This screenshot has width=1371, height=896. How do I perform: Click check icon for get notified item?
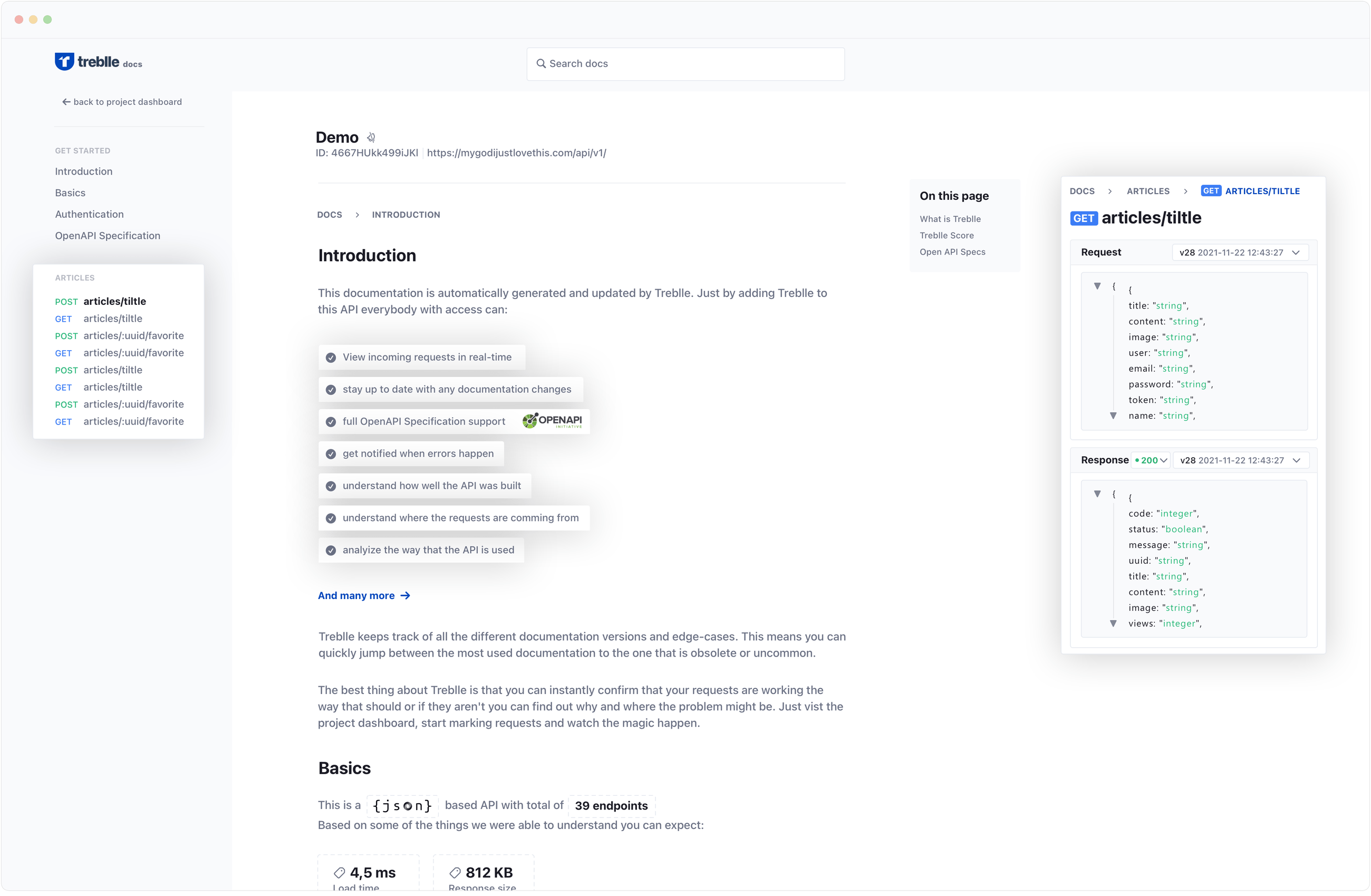point(331,454)
